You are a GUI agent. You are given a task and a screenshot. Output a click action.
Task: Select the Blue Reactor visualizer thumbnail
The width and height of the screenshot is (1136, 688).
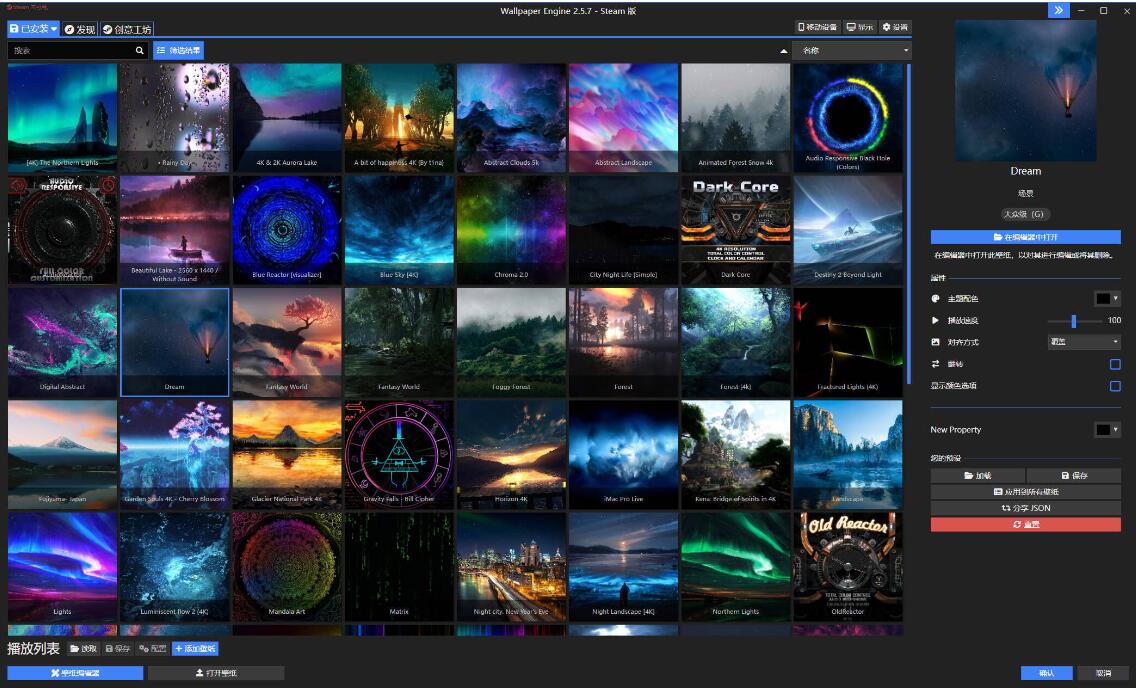click(287, 230)
